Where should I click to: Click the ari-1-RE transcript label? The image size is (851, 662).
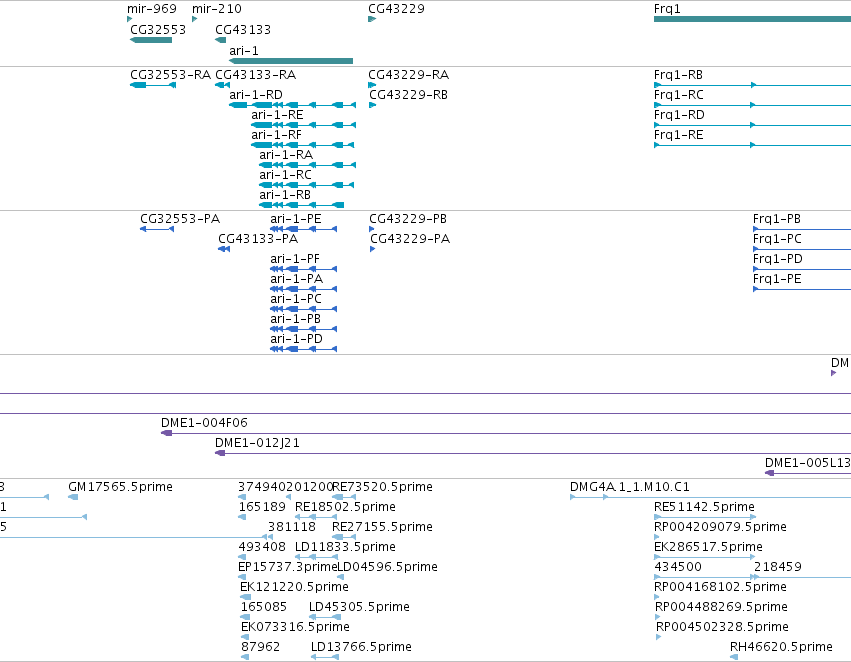coord(277,115)
